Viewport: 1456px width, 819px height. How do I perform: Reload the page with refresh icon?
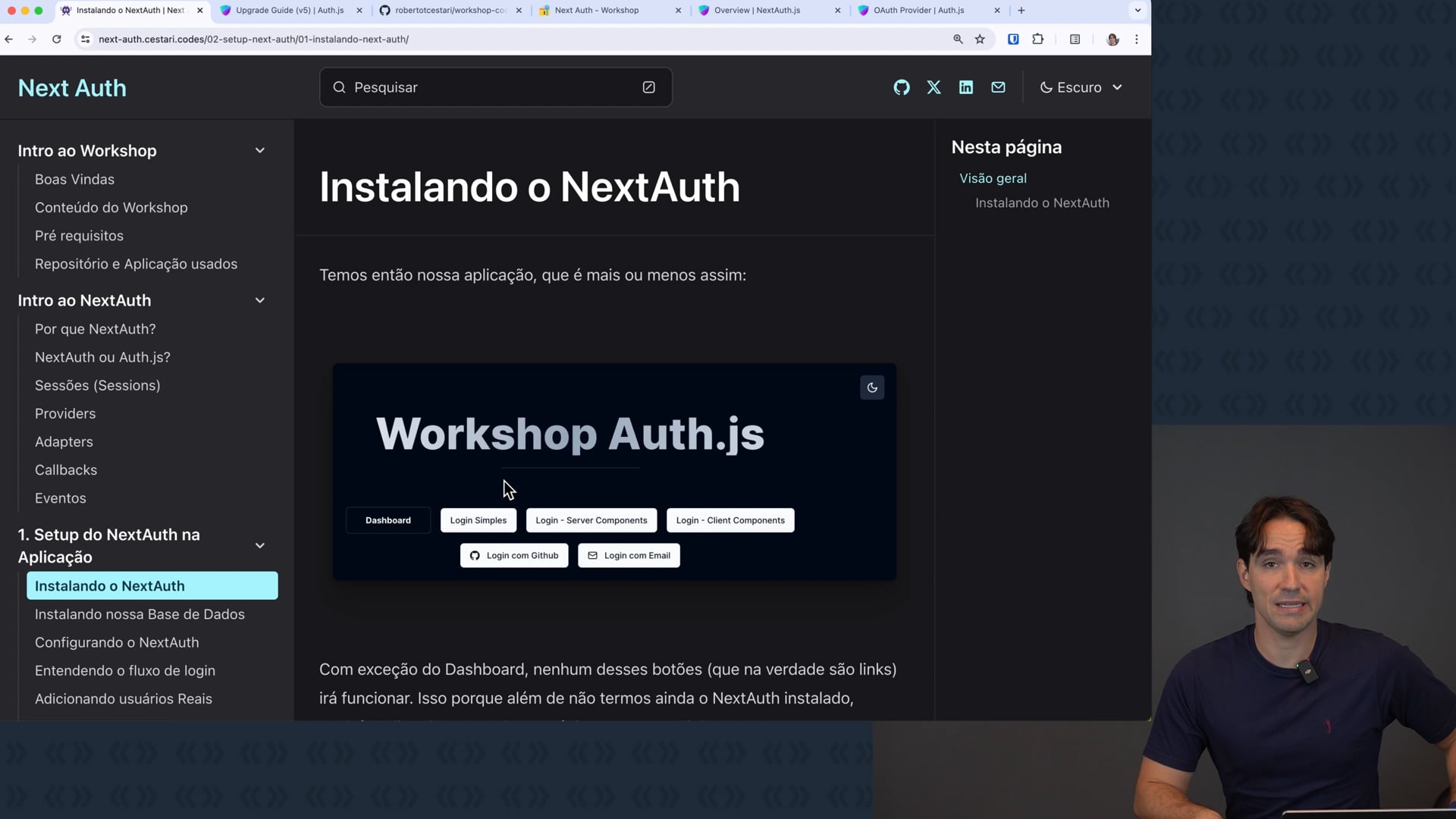pyautogui.click(x=56, y=39)
